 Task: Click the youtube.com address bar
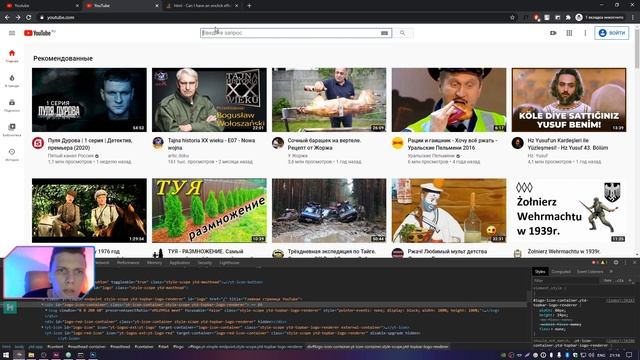click(x=273, y=18)
